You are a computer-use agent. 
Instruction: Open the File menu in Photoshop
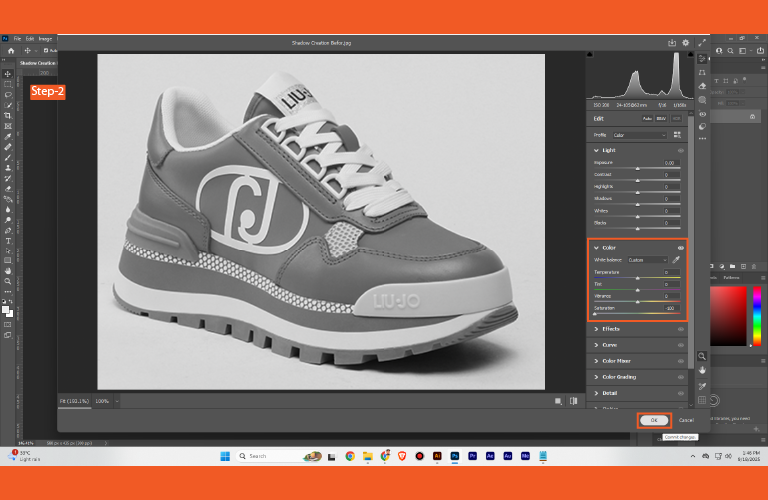[x=17, y=39]
